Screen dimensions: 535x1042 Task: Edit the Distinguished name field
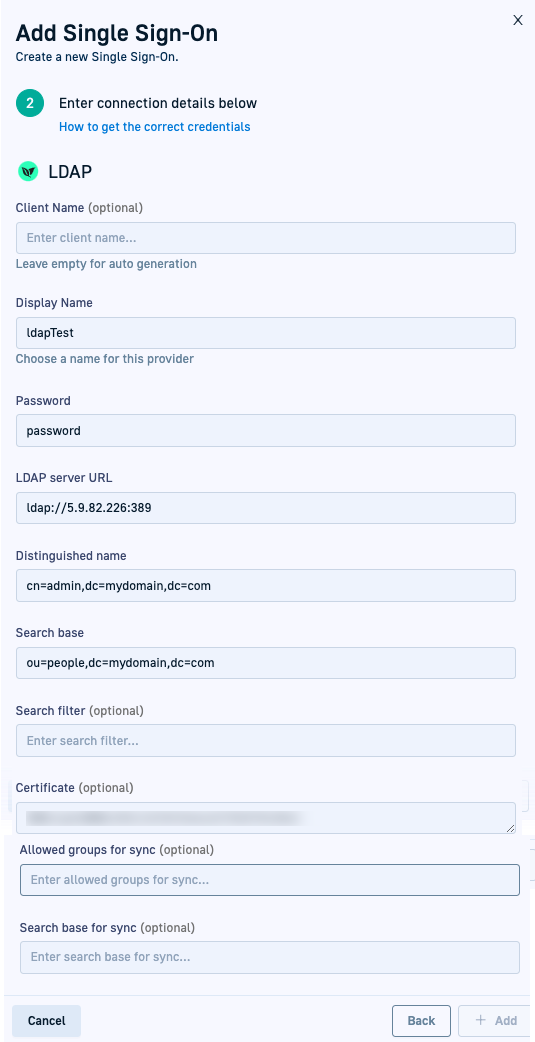pos(266,585)
